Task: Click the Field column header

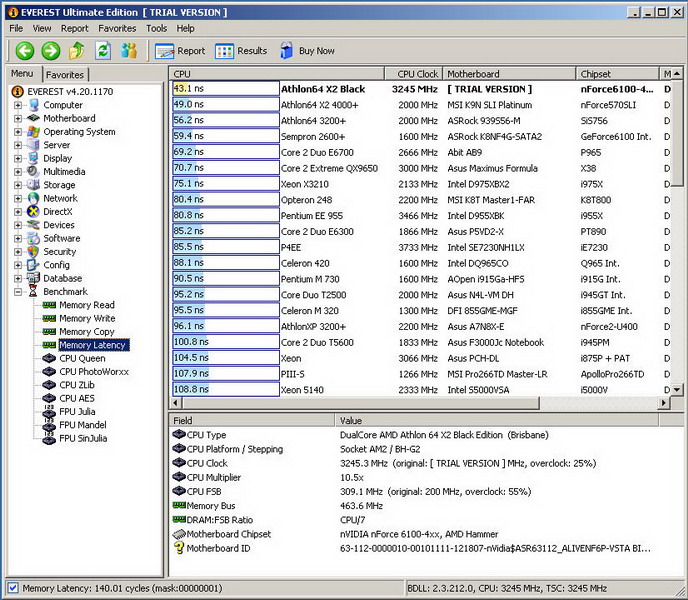Action: coord(252,420)
